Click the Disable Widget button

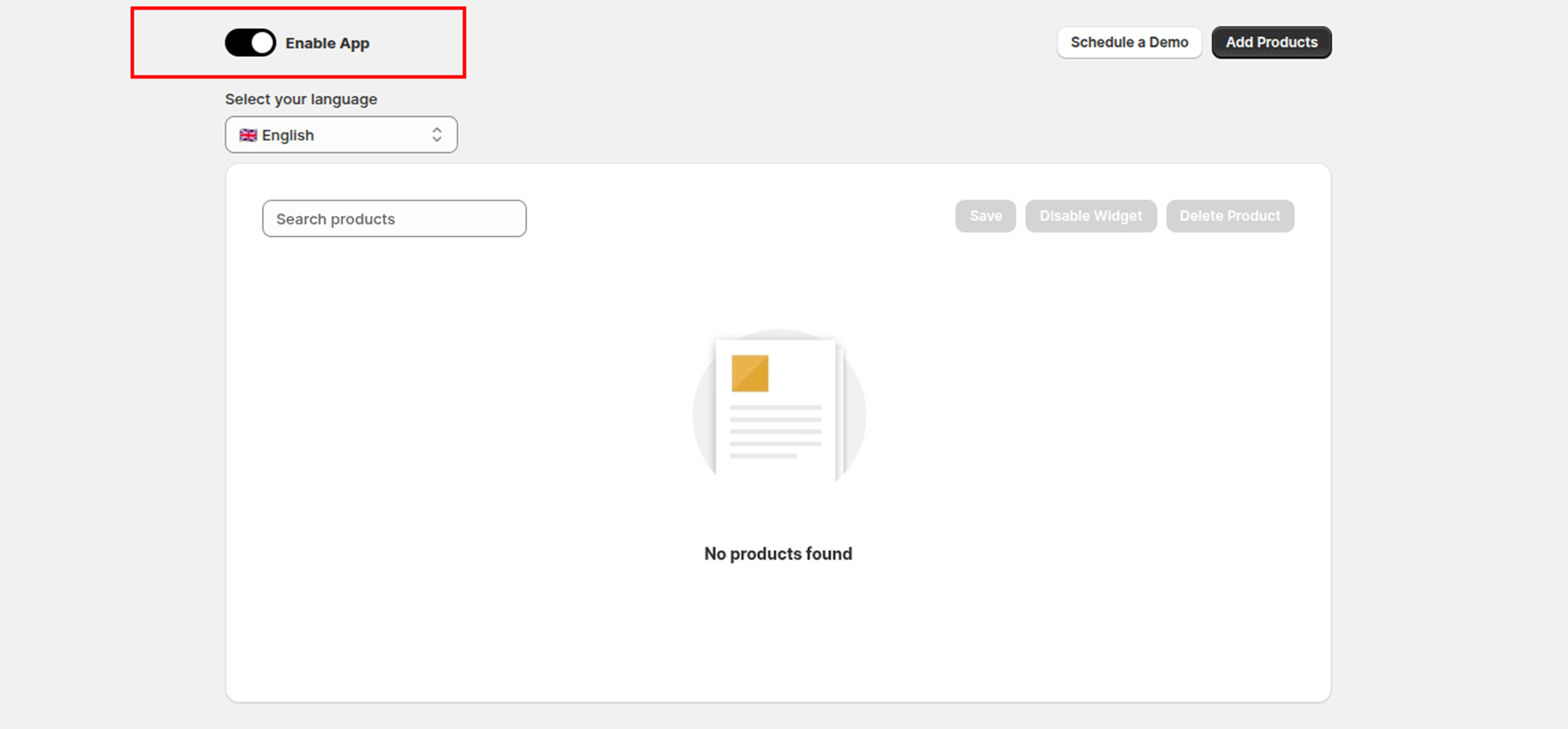(x=1090, y=216)
